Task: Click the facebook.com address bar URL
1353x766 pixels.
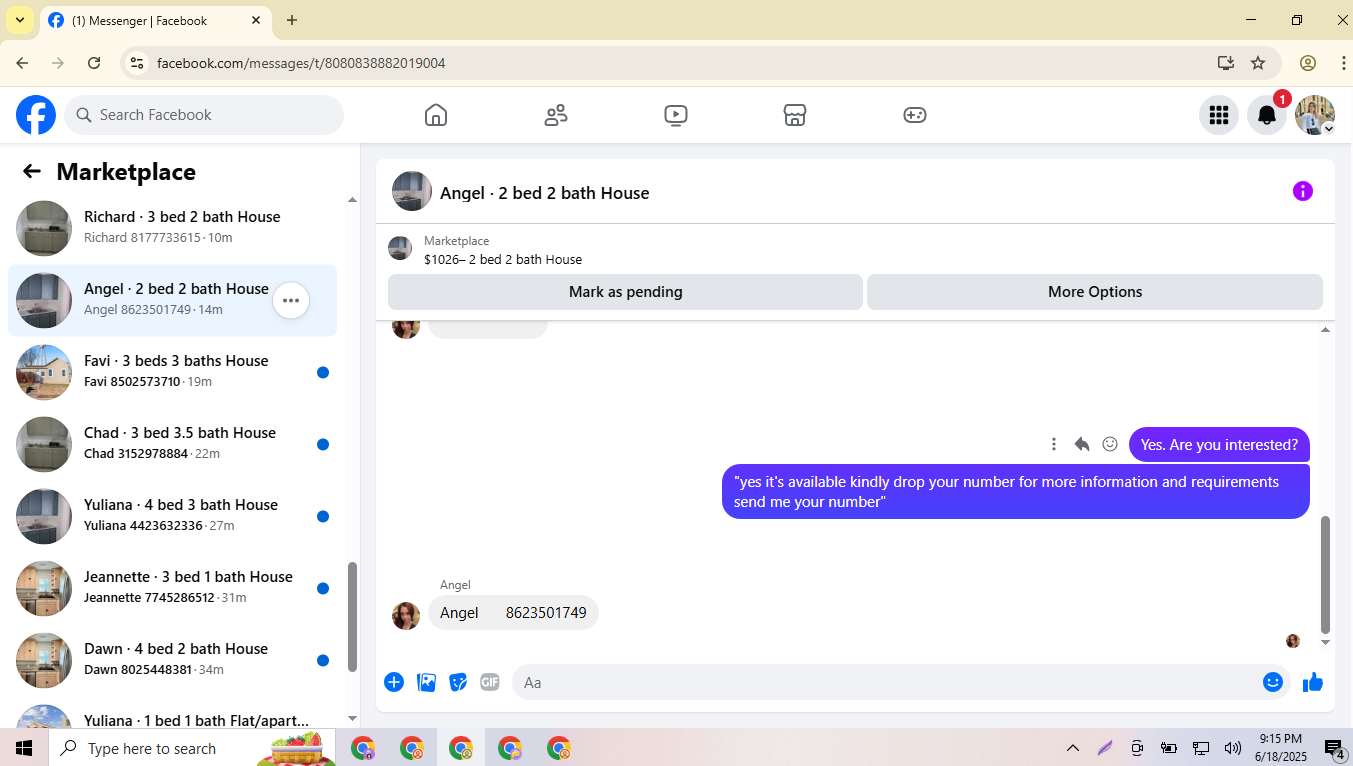Action: 301,63
